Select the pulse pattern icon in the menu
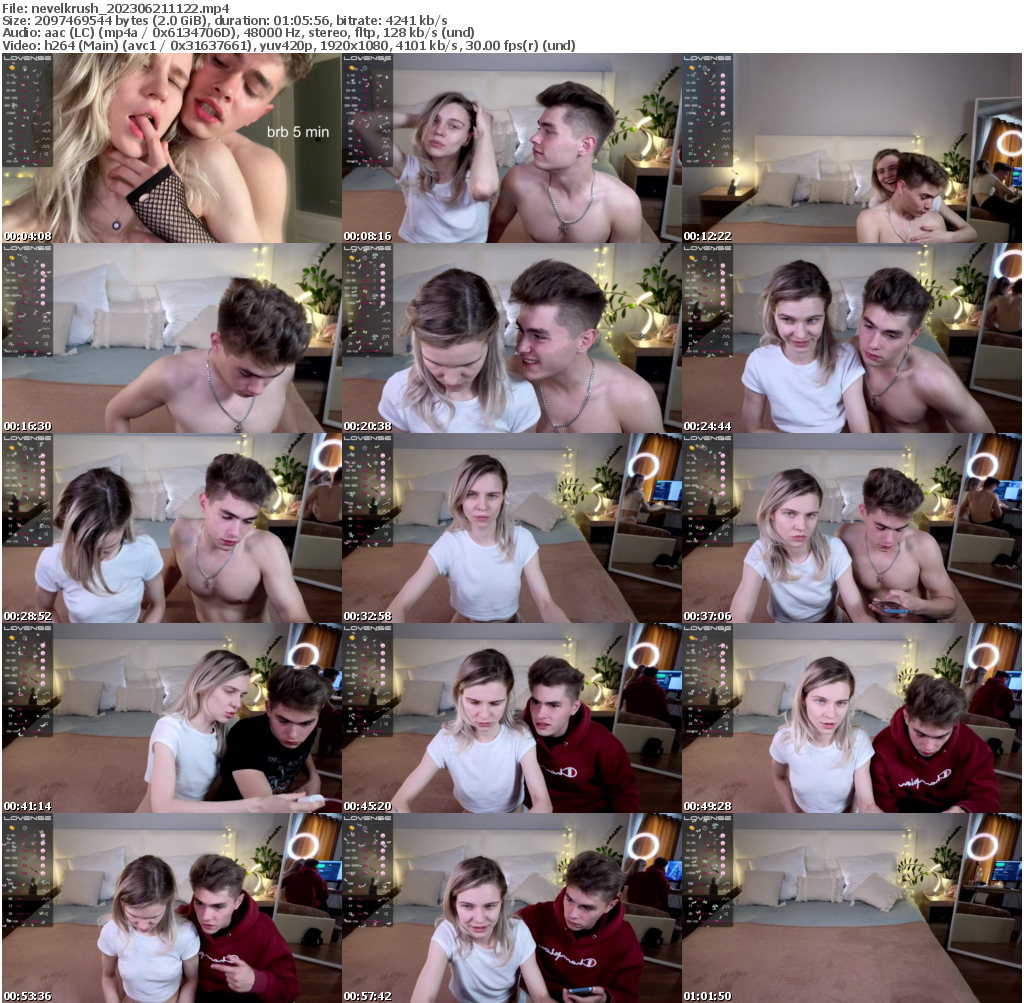This screenshot has width=1024, height=1003. [47, 146]
